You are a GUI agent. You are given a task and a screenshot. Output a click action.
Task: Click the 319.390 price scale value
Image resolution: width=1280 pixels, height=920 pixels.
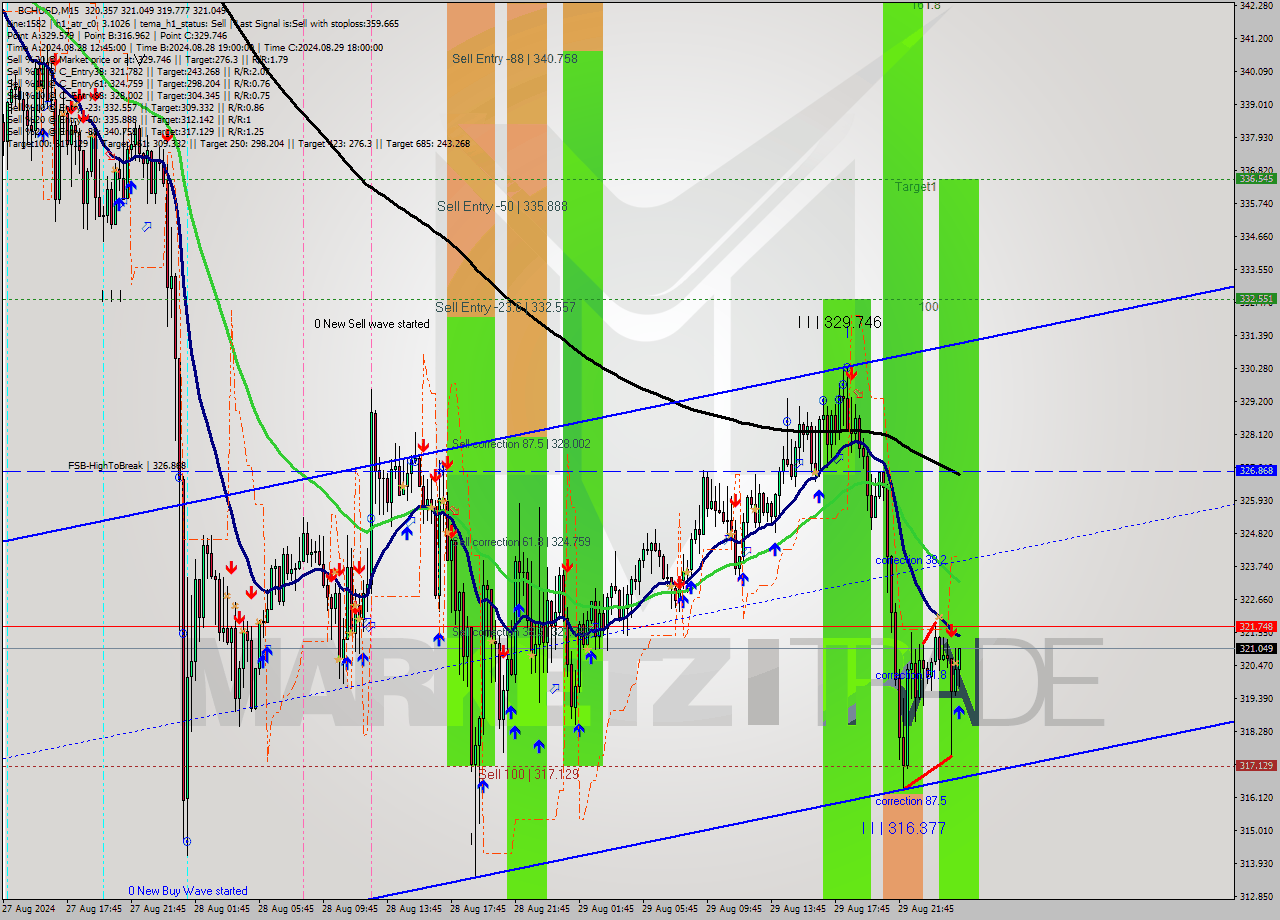coord(1255,698)
